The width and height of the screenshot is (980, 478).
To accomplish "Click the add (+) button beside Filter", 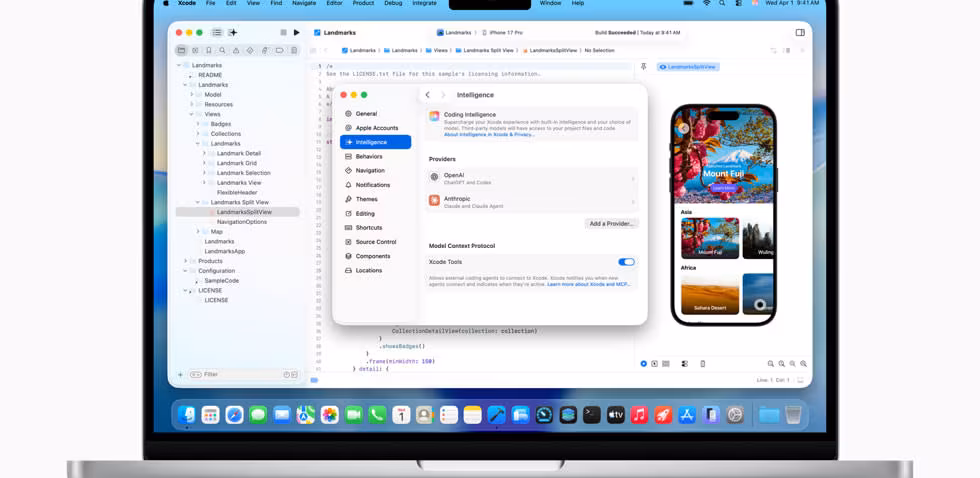I will click(x=181, y=374).
